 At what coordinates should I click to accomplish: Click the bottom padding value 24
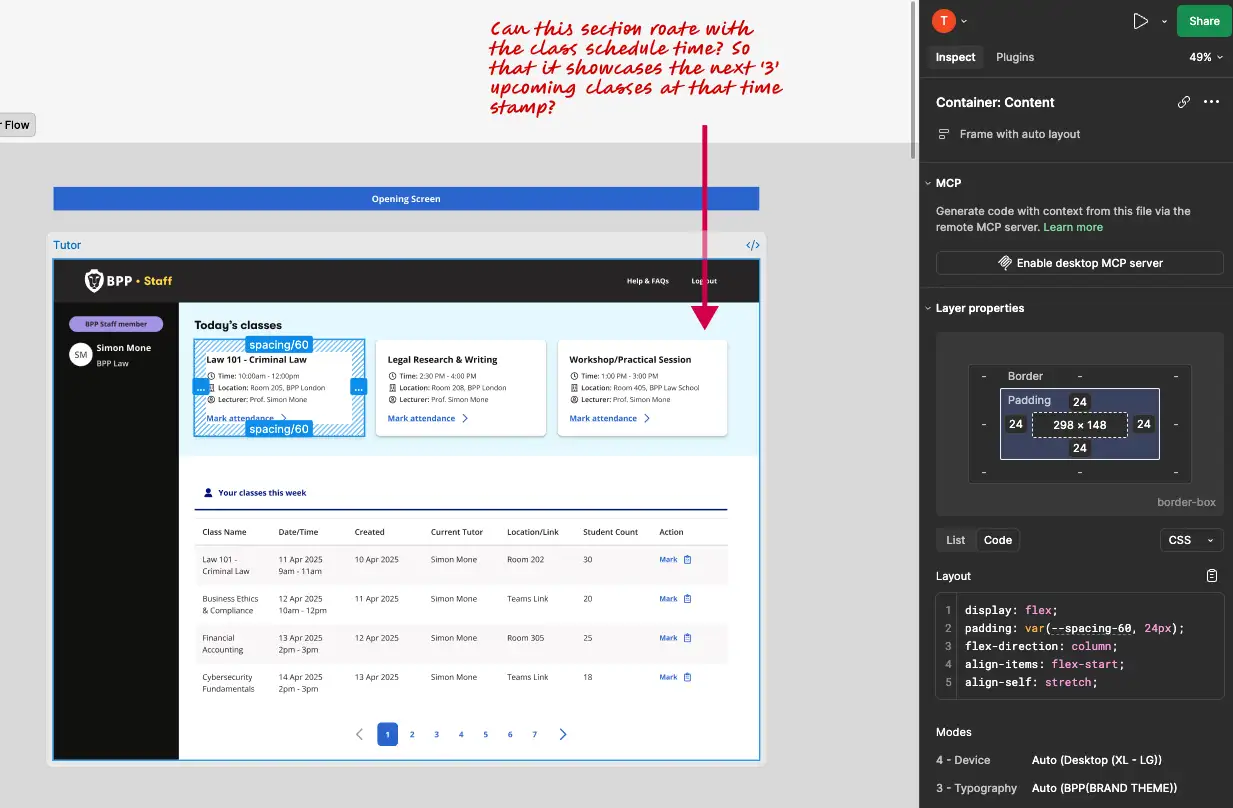tap(1079, 448)
